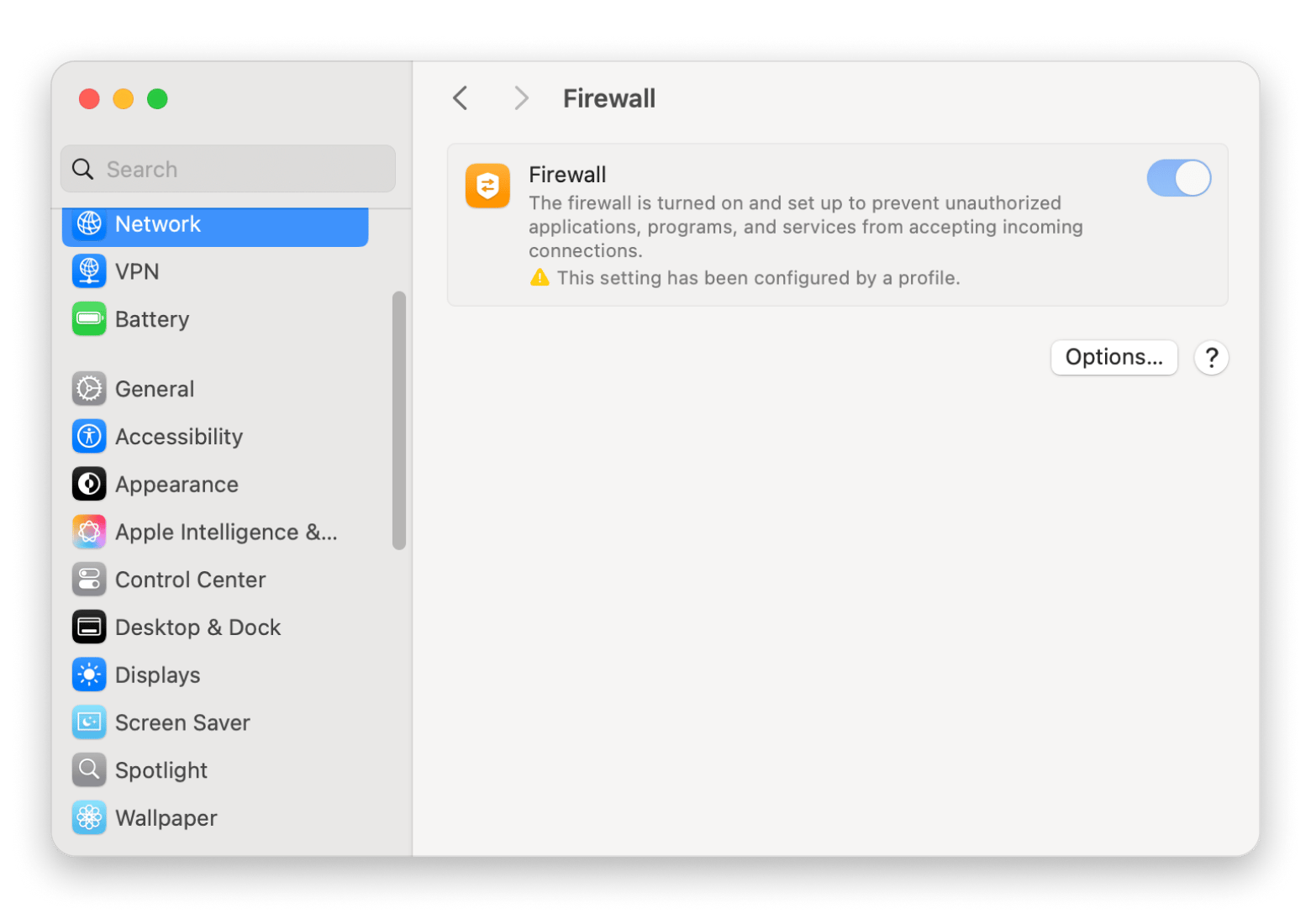Open Screen Saver settings
The width and height of the screenshot is (1311, 924).
tap(182, 722)
